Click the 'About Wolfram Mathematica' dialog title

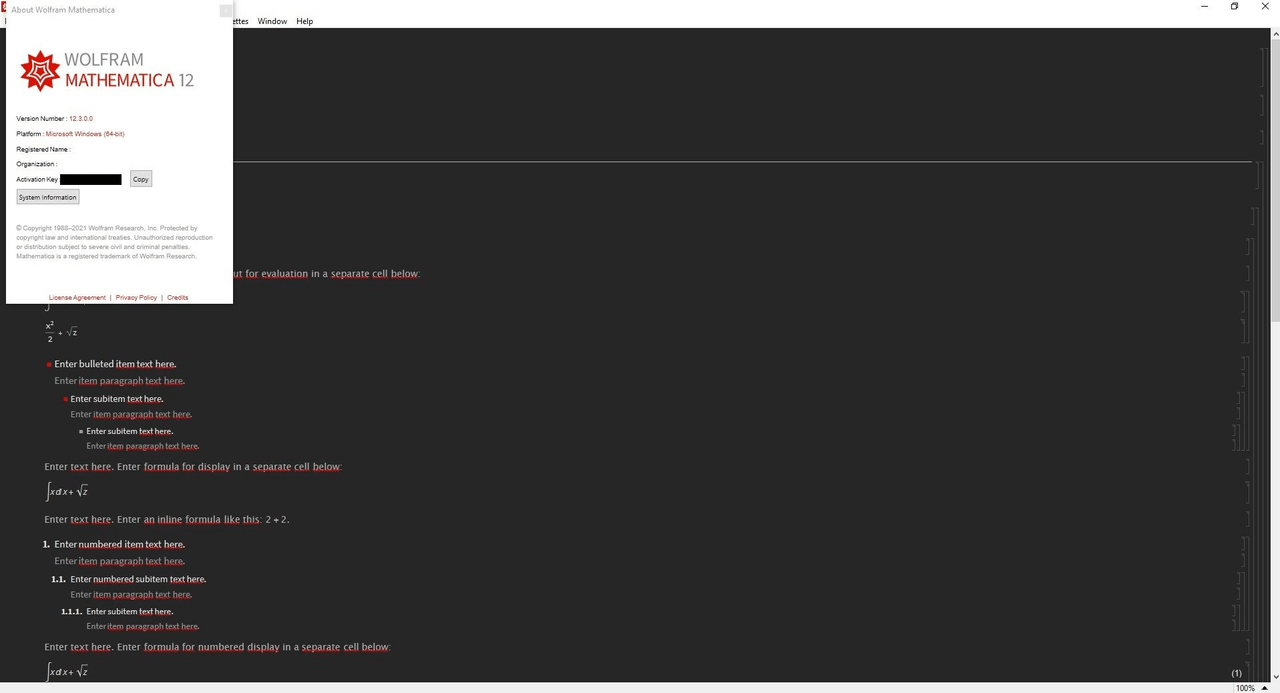63,10
